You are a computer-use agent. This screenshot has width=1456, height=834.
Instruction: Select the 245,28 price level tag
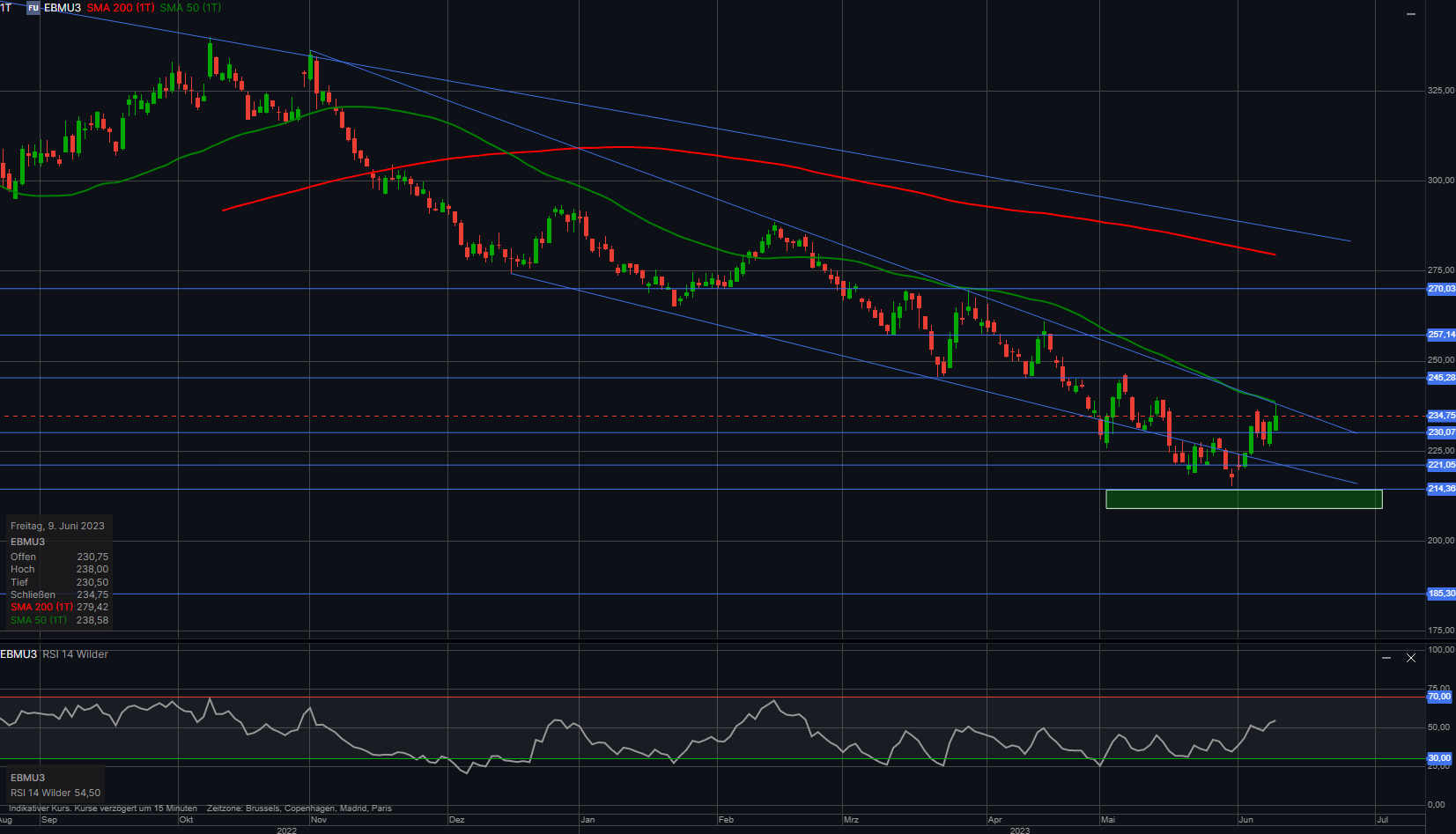click(1441, 378)
